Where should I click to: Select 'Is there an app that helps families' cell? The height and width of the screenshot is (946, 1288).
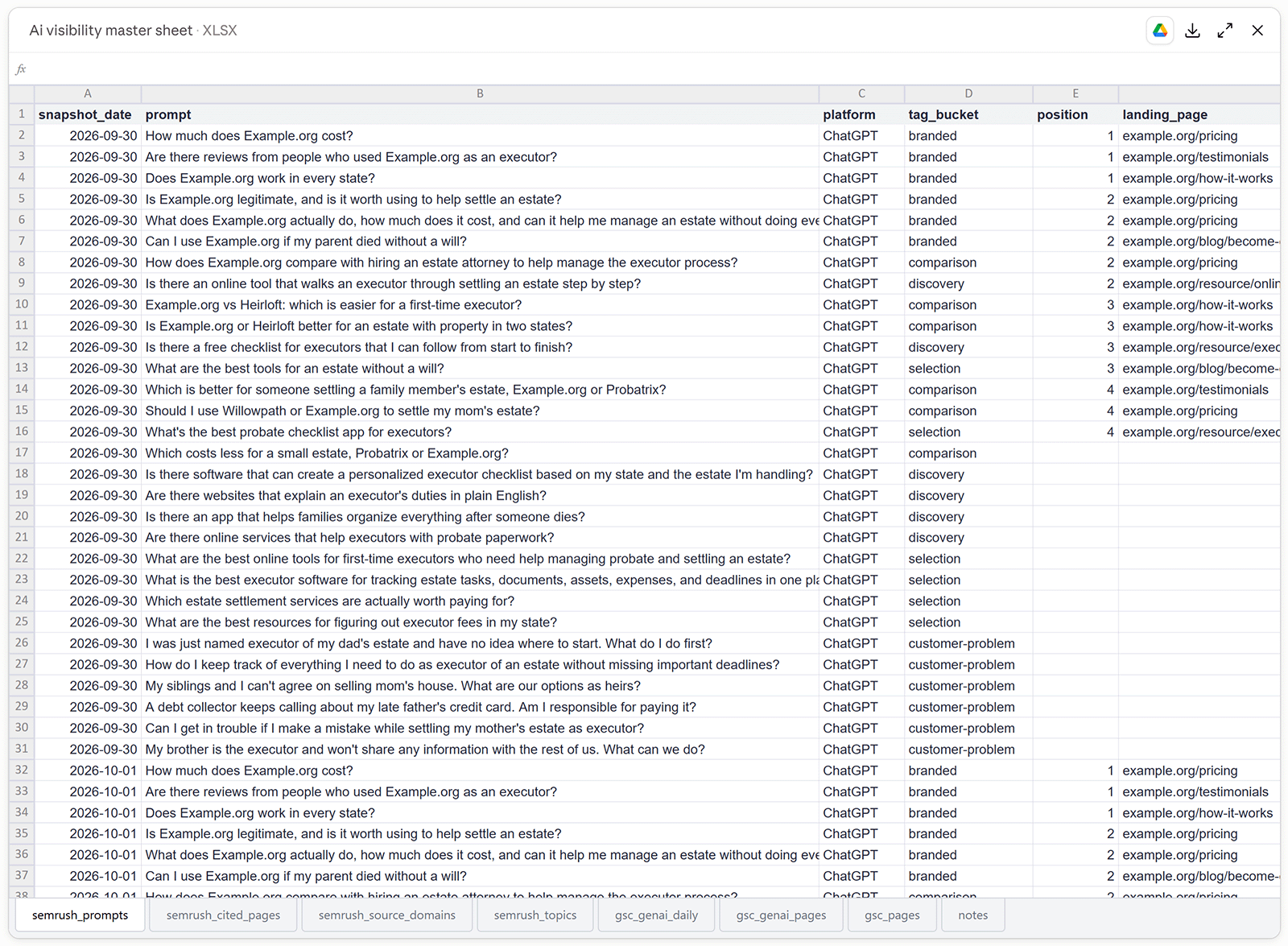pyautogui.click(x=480, y=517)
